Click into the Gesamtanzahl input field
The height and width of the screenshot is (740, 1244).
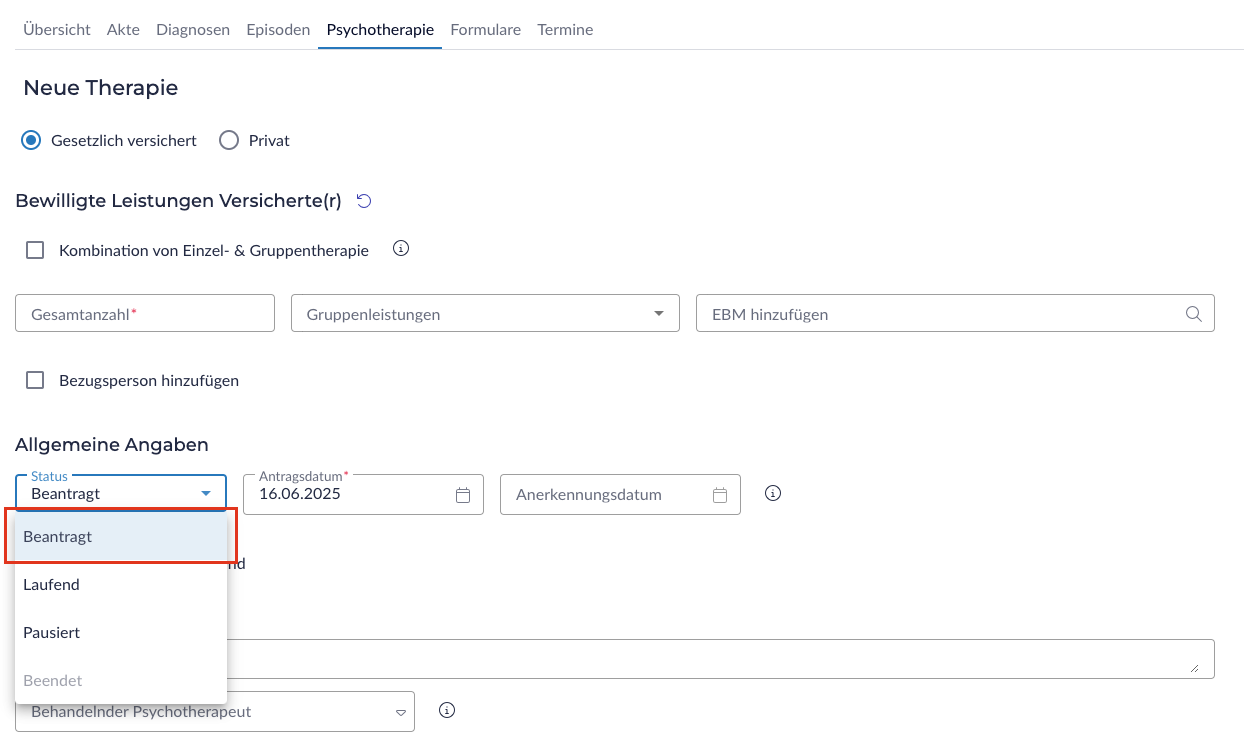(145, 314)
